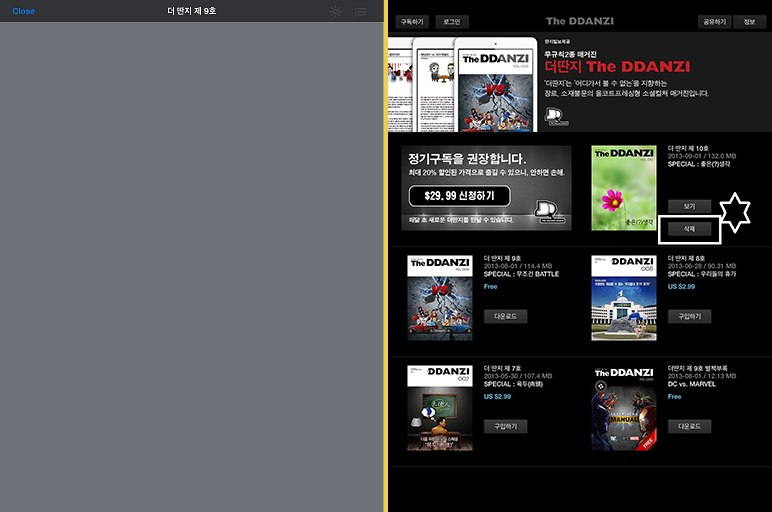
Task: Click the DDANZI logo under banner description
Action: coord(556,117)
